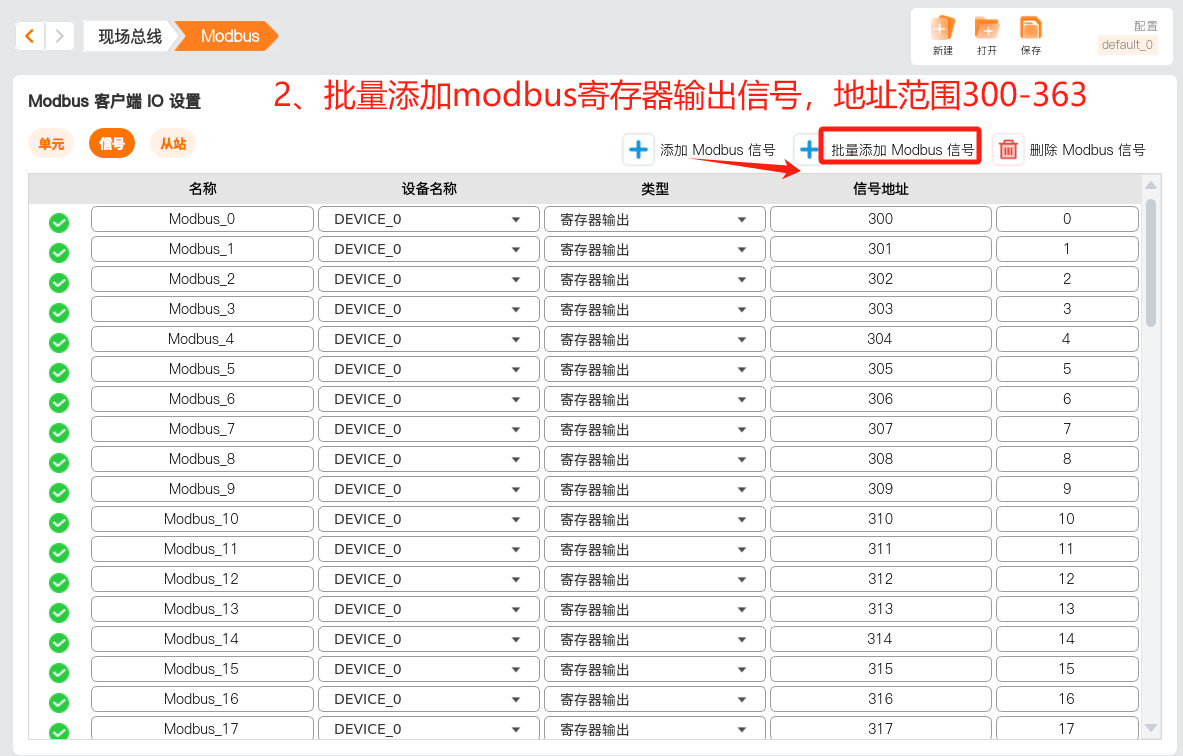1183x756 pixels.
Task: Click the 类型 column header
Action: 654,189
